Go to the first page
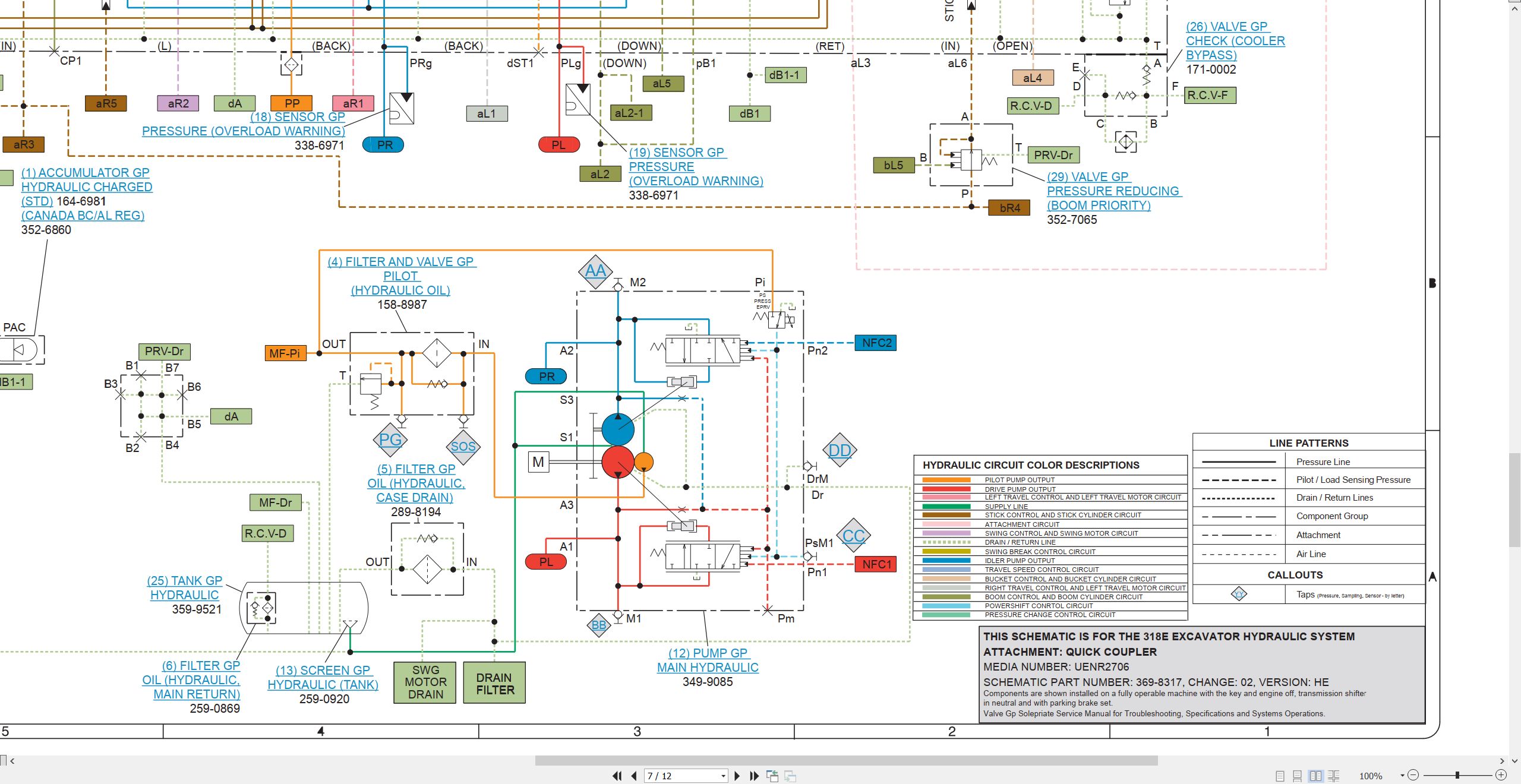1521x784 pixels. pyautogui.click(x=617, y=776)
